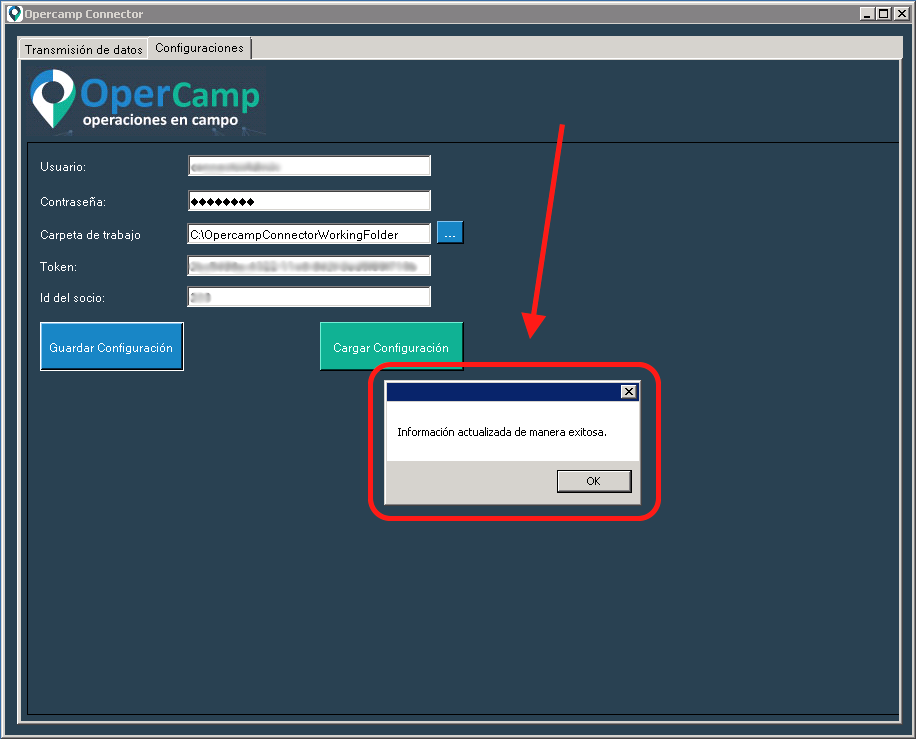Viewport: 916px width, 739px height.
Task: Click the OperCamp logo image
Action: tap(146, 100)
